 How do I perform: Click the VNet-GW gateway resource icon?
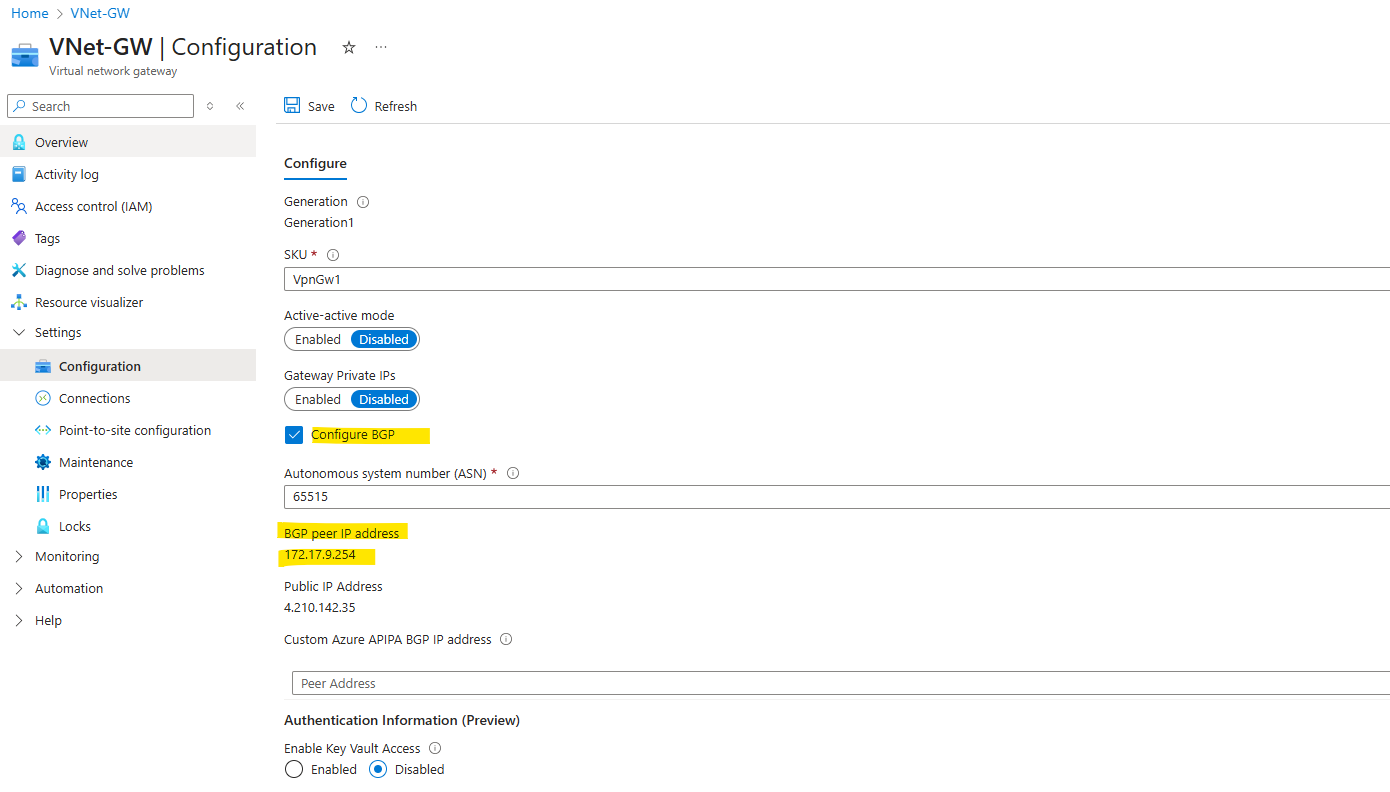25,55
